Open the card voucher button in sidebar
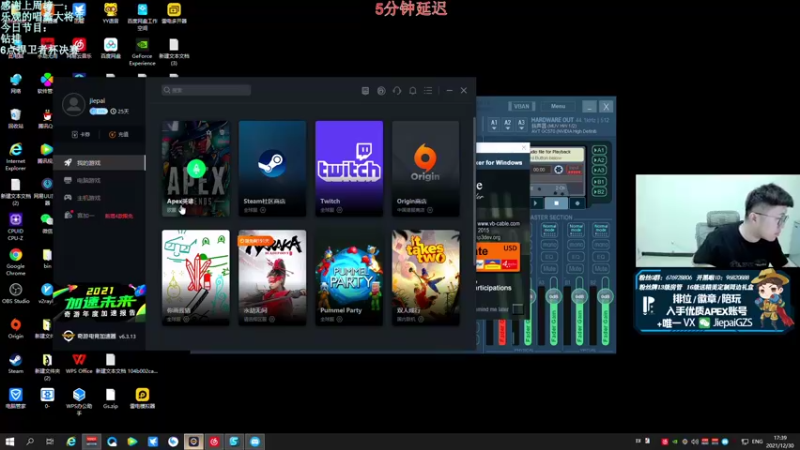This screenshot has height=450, width=800. click(x=81, y=135)
